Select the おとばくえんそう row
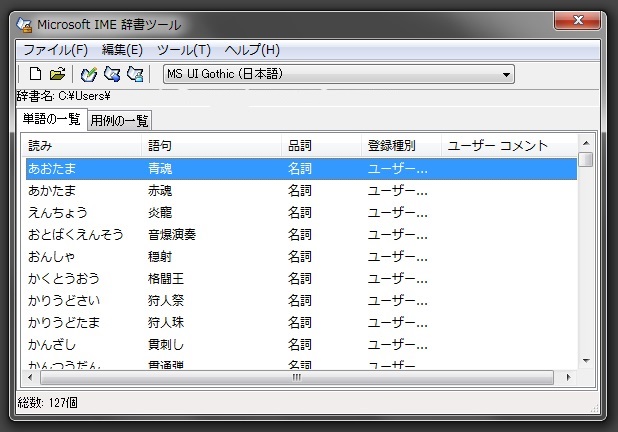The image size is (618, 432). click(301, 235)
